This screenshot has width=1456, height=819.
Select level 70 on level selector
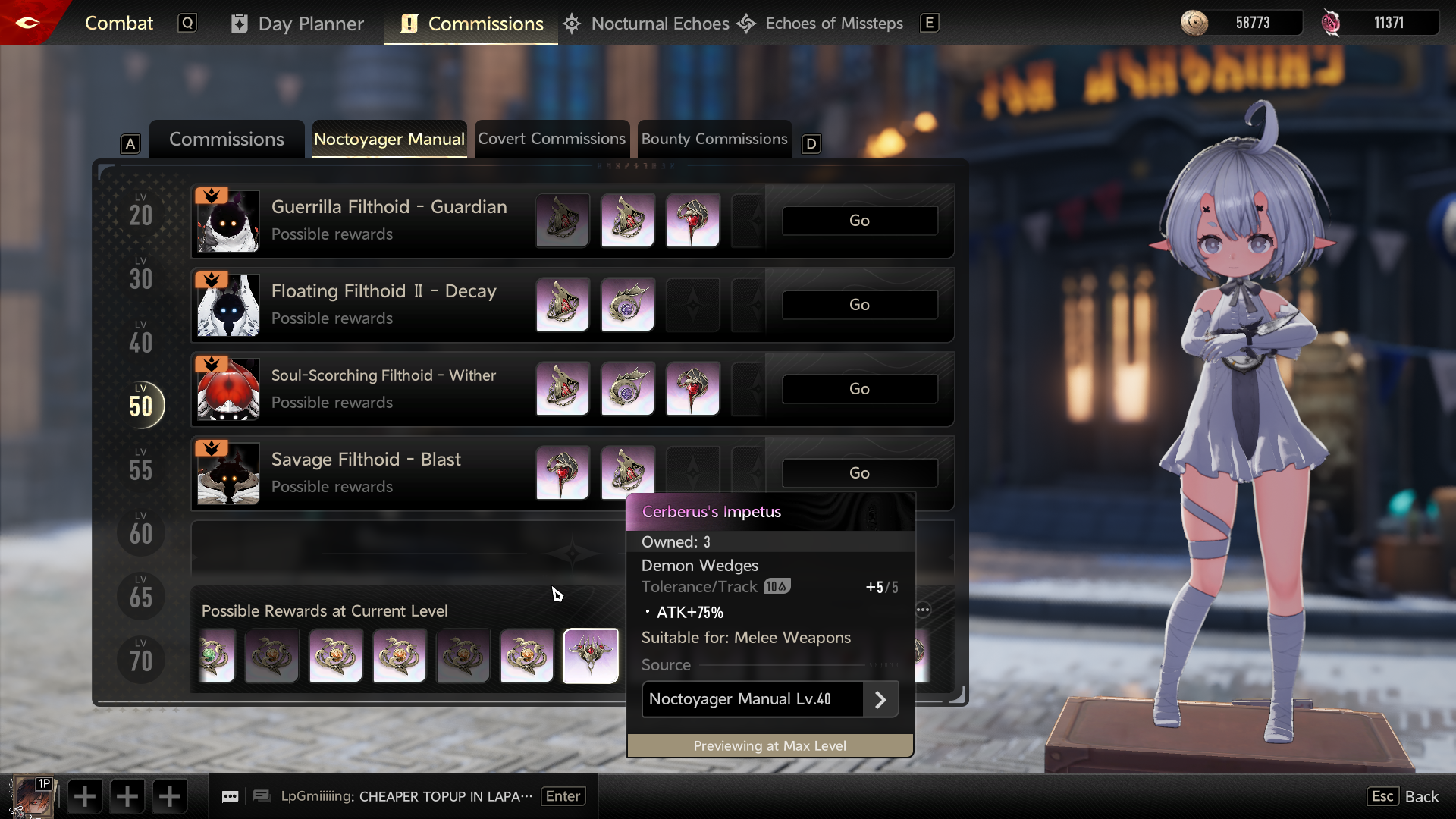141,659
